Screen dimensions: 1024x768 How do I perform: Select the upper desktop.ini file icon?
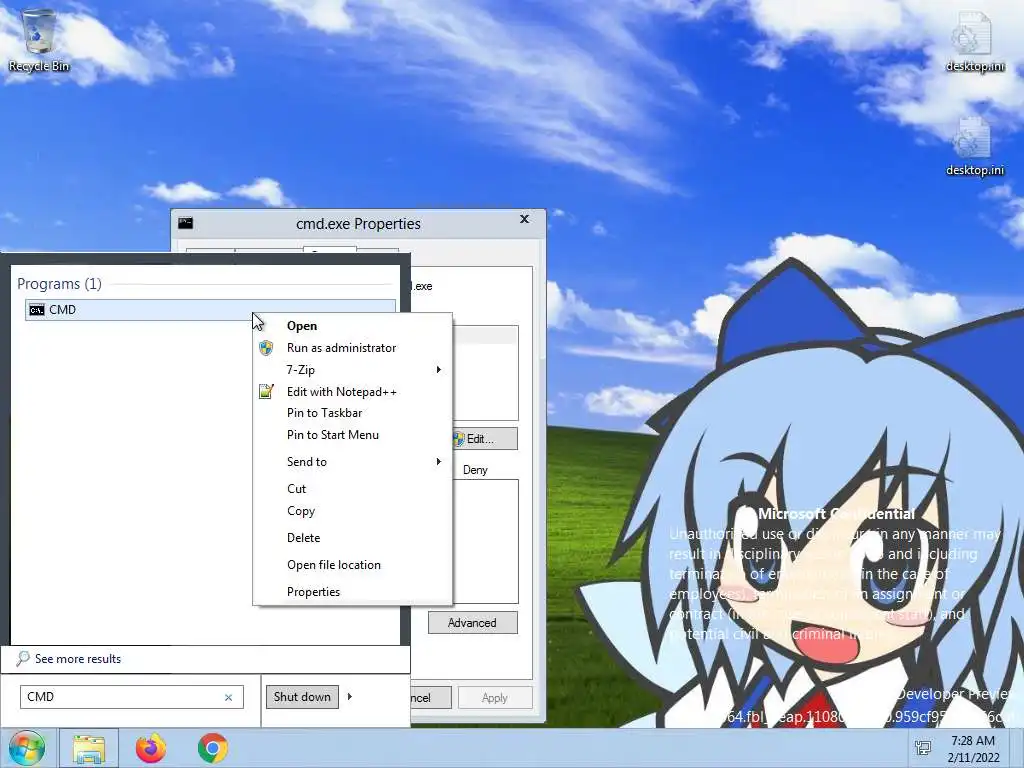(x=974, y=40)
